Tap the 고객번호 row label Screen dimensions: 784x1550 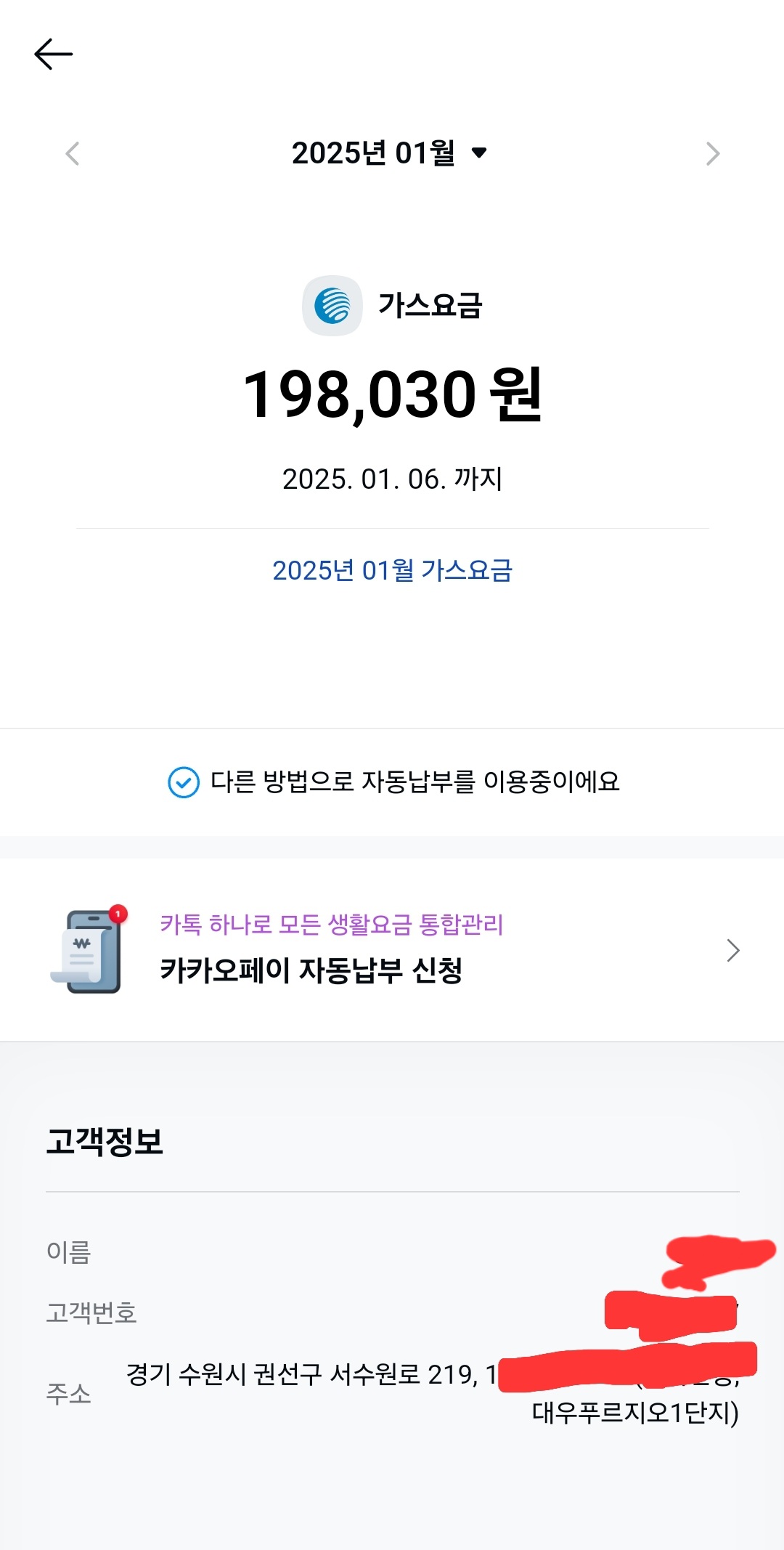tap(91, 1313)
